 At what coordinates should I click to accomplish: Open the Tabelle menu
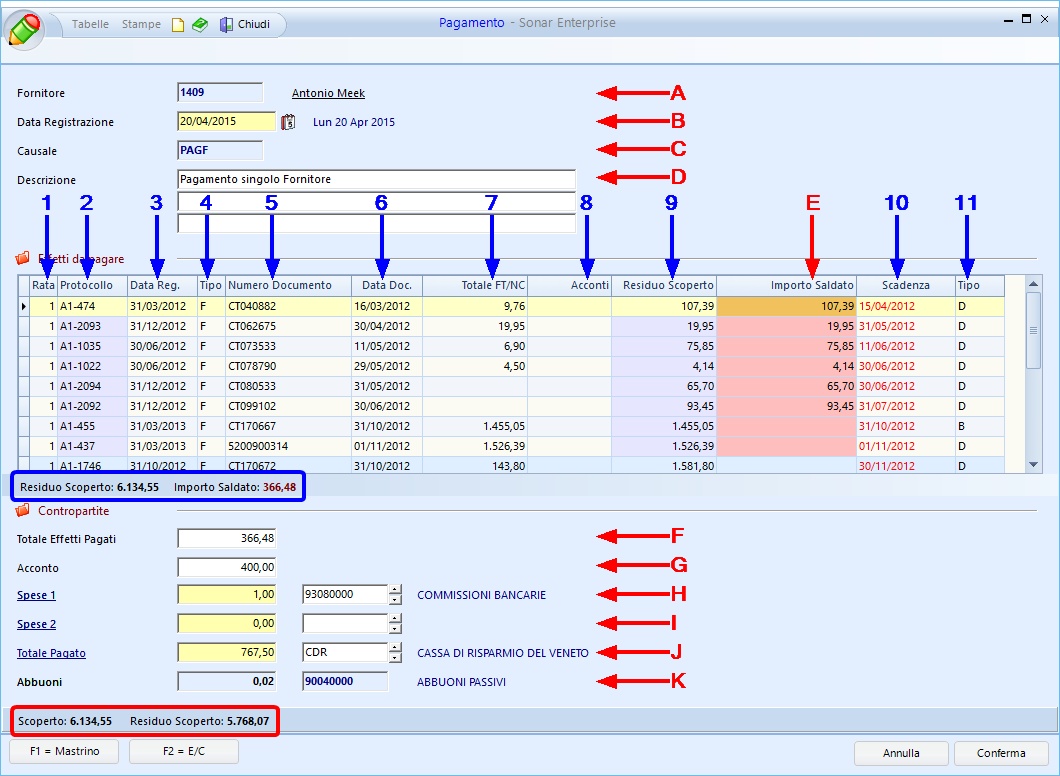coord(90,25)
